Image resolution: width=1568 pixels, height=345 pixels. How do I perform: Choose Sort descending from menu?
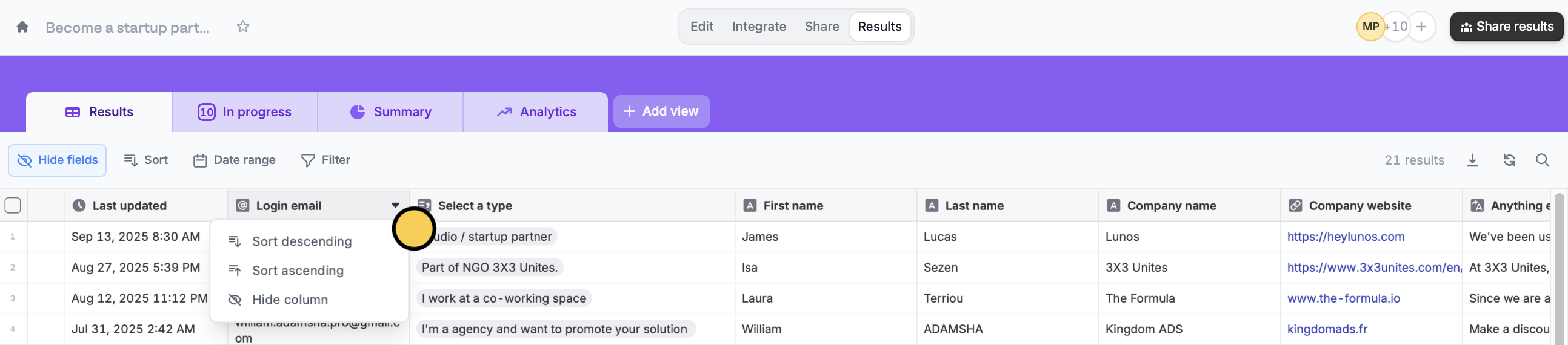click(x=301, y=241)
